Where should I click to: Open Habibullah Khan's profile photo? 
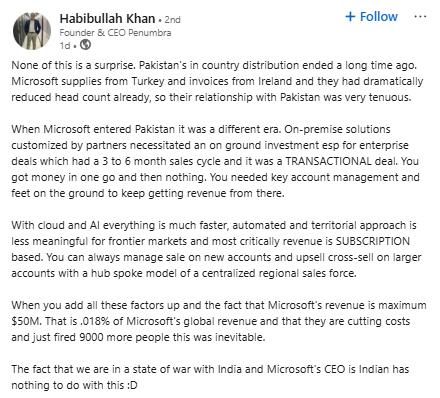pyautogui.click(x=32, y=31)
